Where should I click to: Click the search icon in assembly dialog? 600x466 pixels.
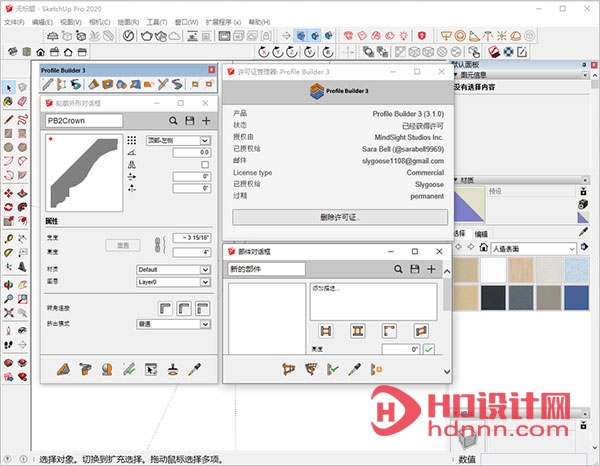(398, 269)
